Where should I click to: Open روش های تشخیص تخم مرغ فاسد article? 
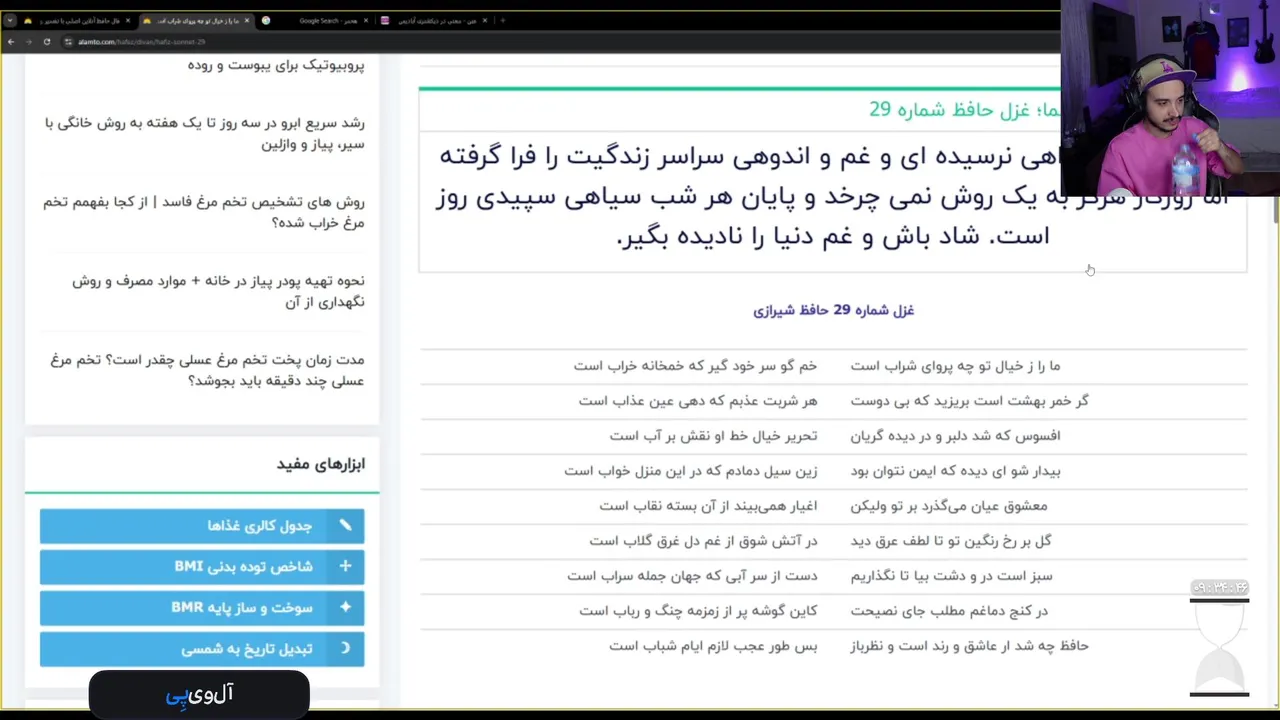point(204,212)
